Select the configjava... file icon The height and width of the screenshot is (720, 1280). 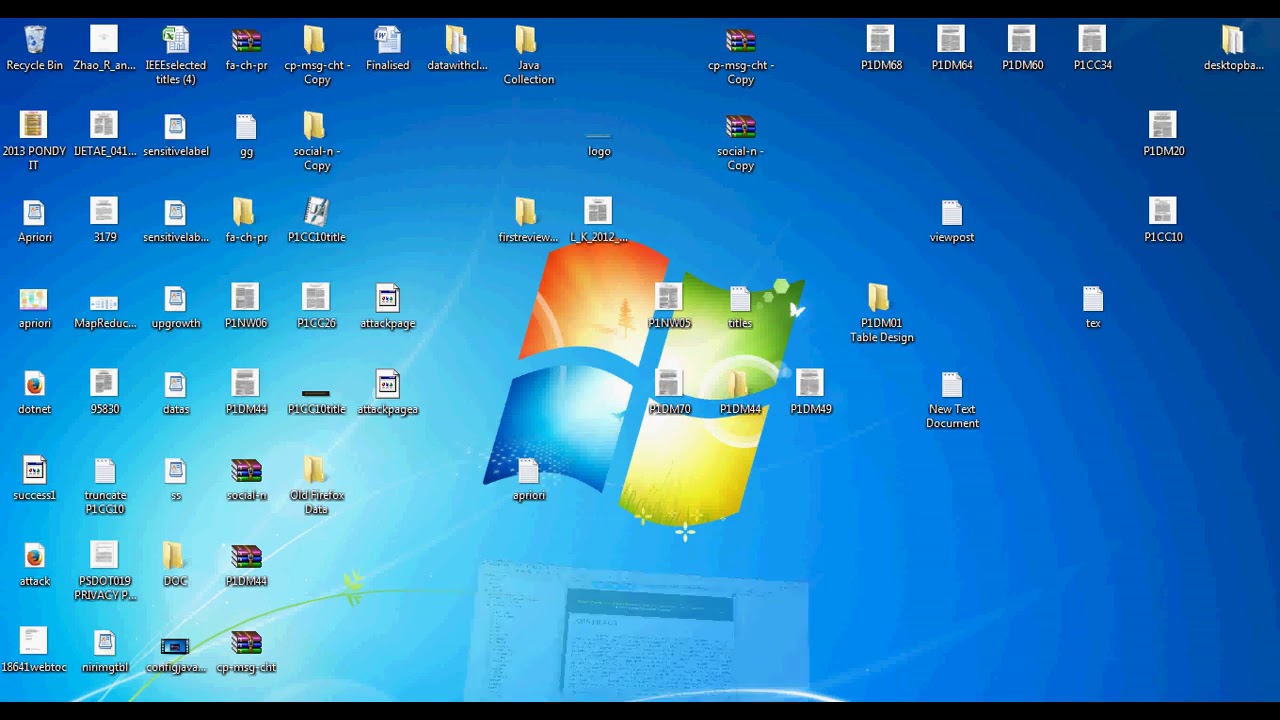click(x=175, y=646)
